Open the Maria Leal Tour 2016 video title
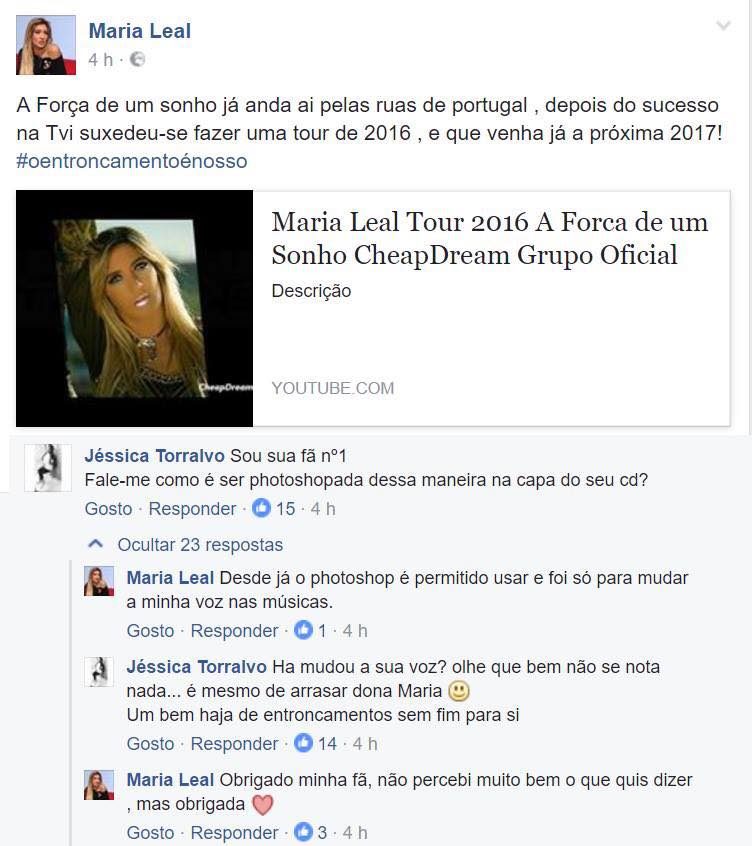 tap(489, 238)
